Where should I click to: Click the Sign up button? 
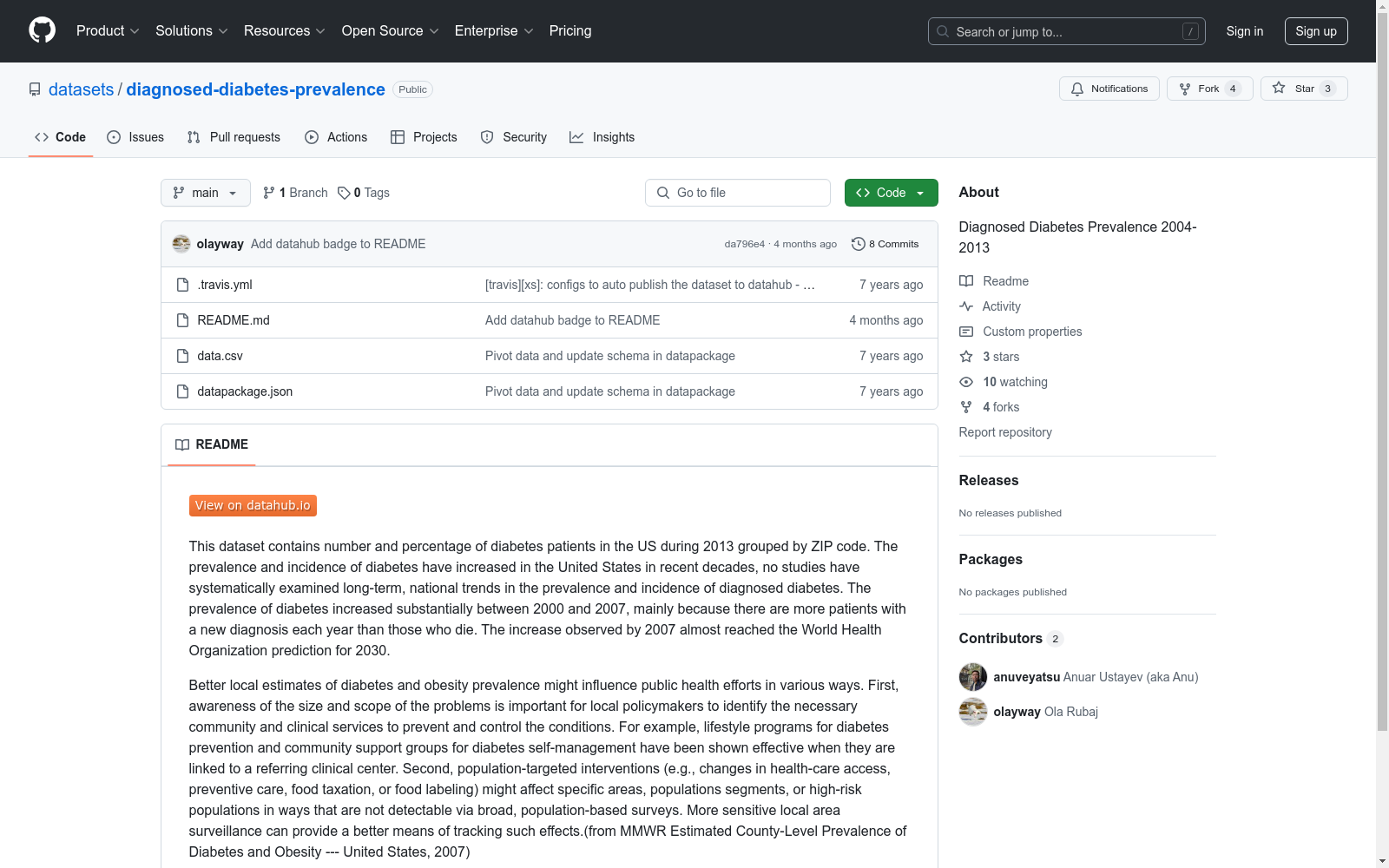[x=1316, y=31]
